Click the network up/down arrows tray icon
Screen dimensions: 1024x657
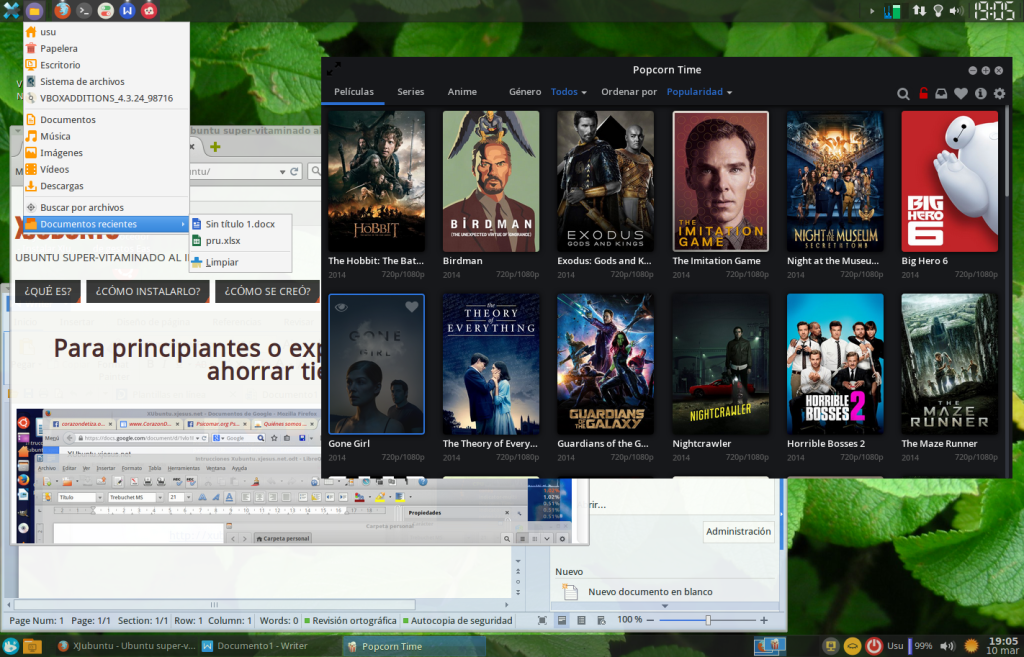point(919,10)
